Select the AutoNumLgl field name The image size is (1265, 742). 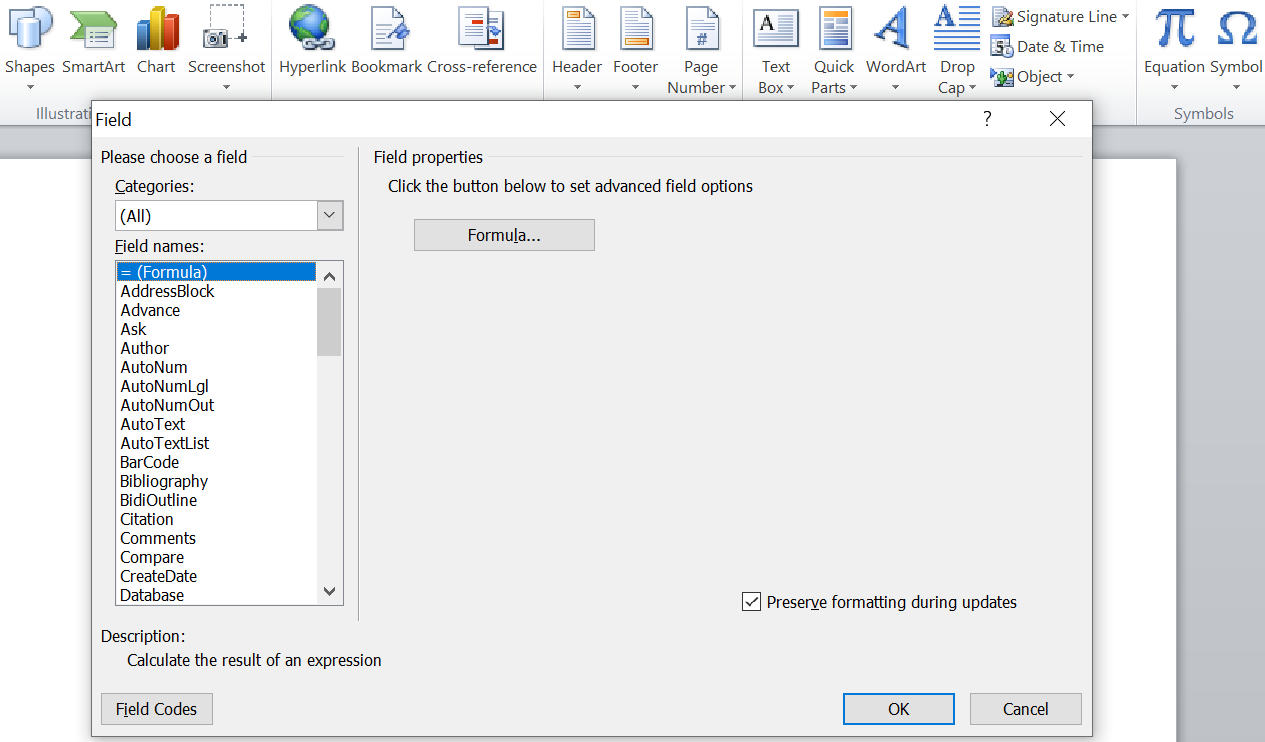click(x=216, y=386)
